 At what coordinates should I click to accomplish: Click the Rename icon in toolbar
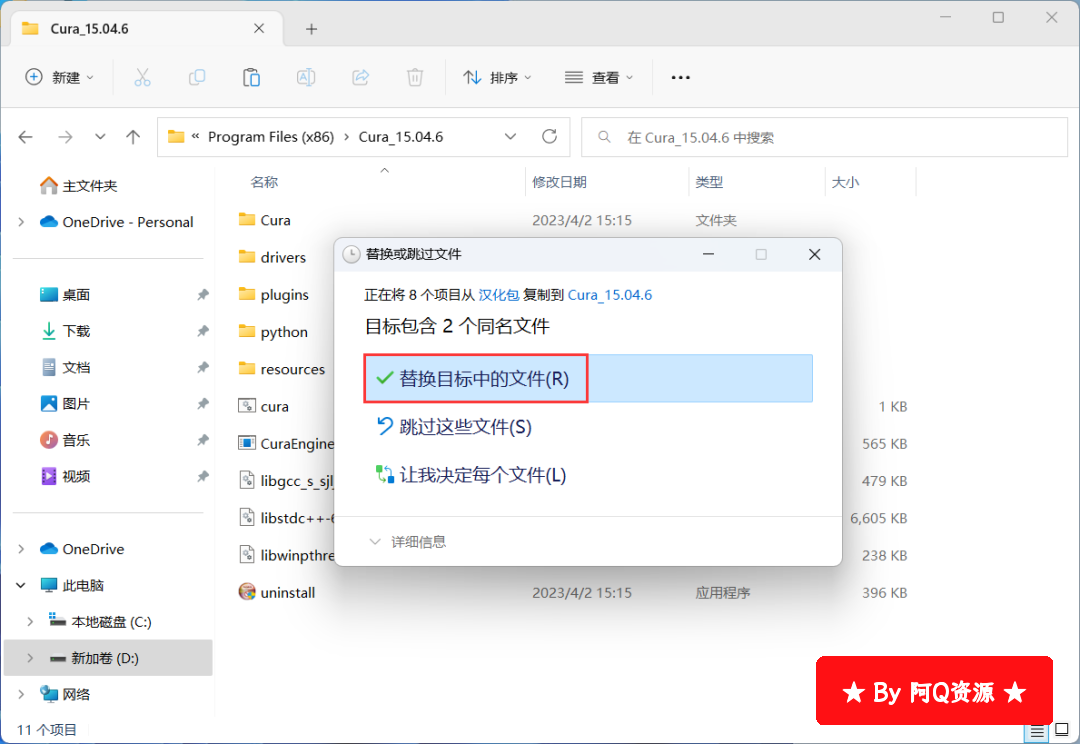coord(306,77)
